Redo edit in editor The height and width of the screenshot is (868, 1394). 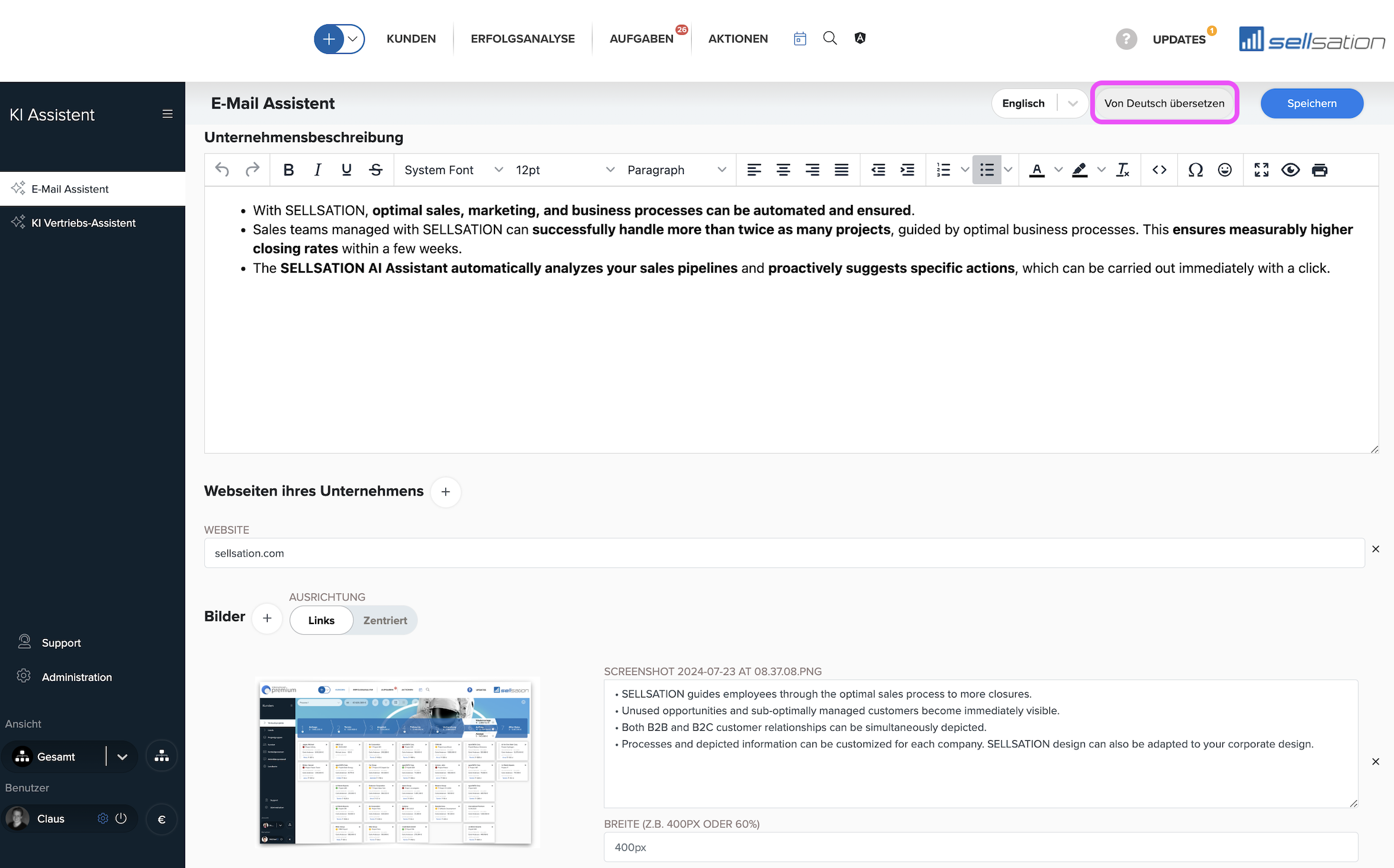252,170
